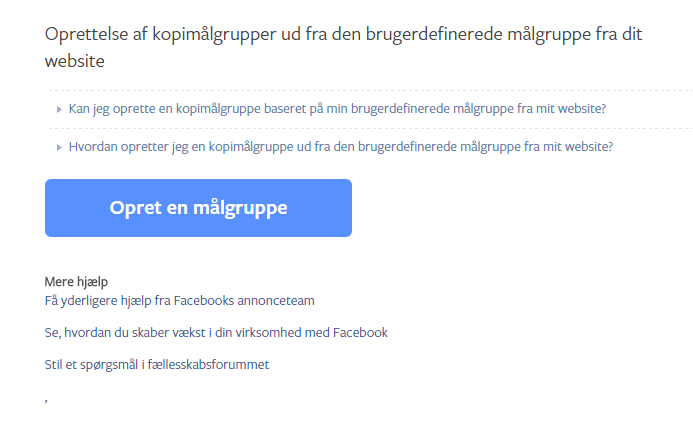Expand the triangle beside "Kan jeg oprette en kopimålgruppe"
The height and width of the screenshot is (425, 693).
coord(59,110)
